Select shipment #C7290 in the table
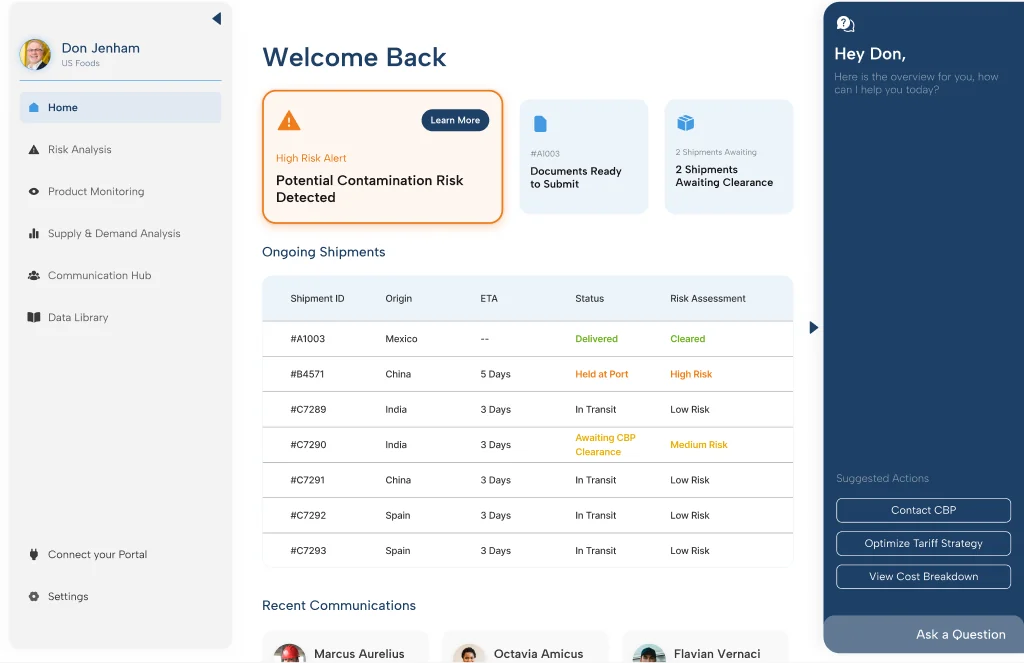This screenshot has width=1024, height=663. (528, 445)
